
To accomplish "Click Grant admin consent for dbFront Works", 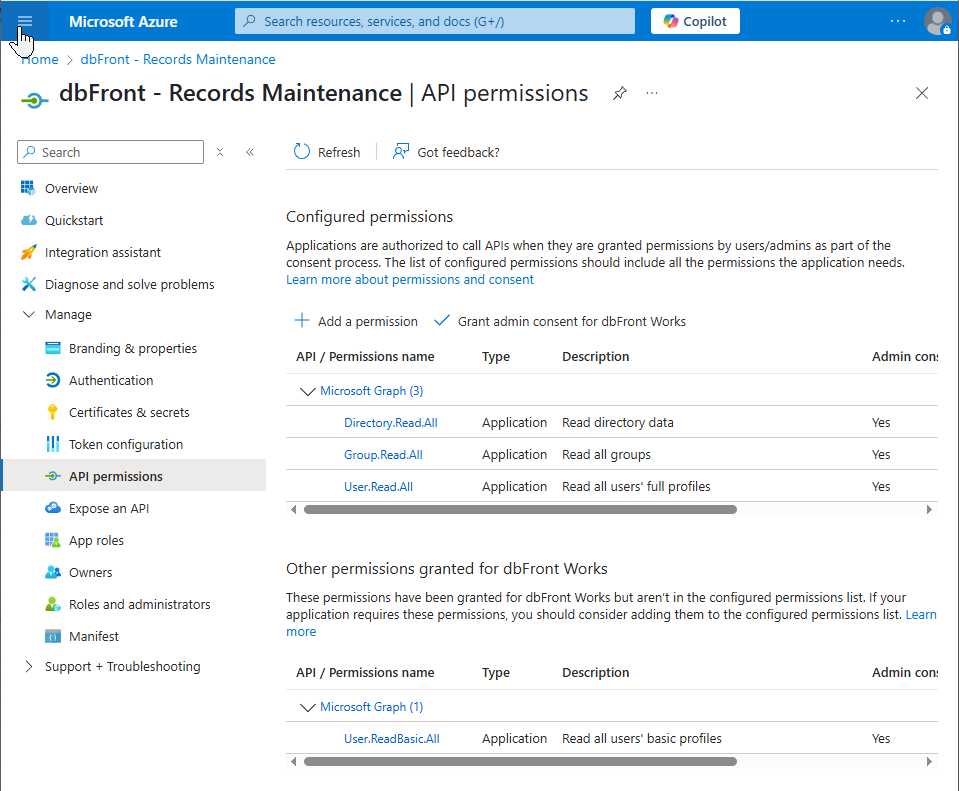I will click(560, 321).
